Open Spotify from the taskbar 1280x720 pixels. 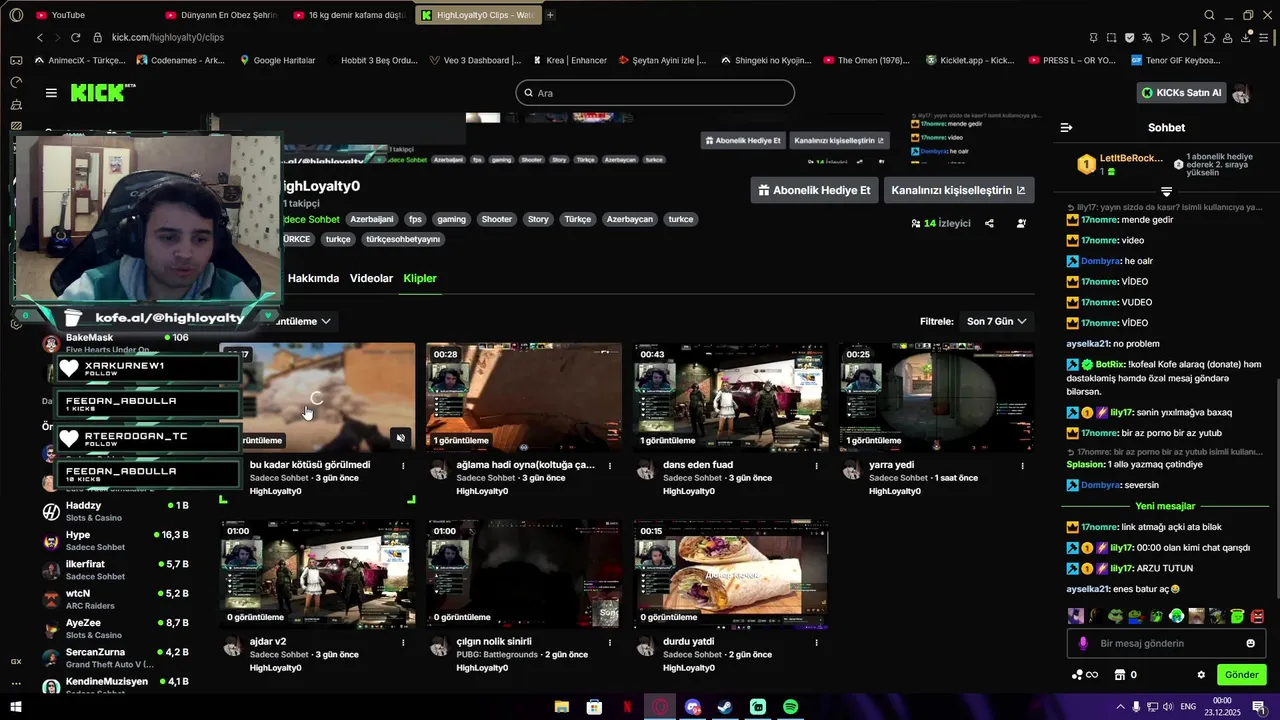pos(790,707)
